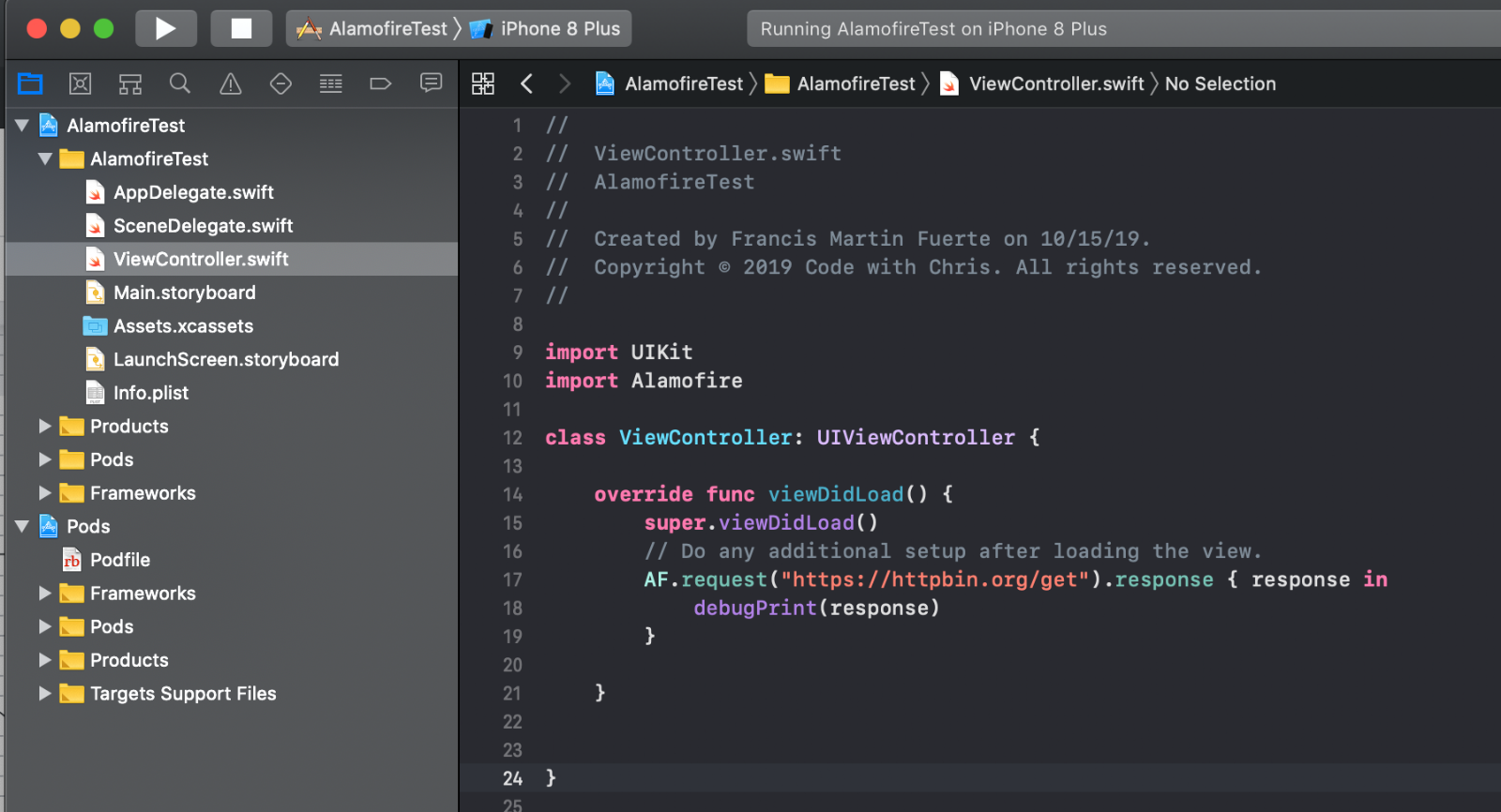1501x812 pixels.
Task: Select the Pods project row
Action: pos(232,526)
